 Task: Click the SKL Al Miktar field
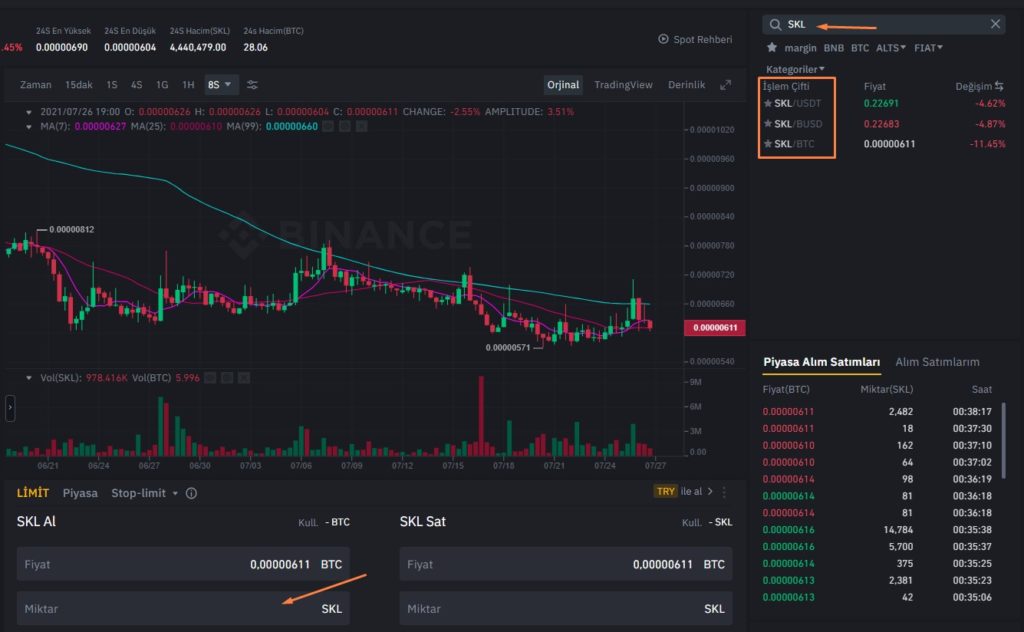pos(183,608)
